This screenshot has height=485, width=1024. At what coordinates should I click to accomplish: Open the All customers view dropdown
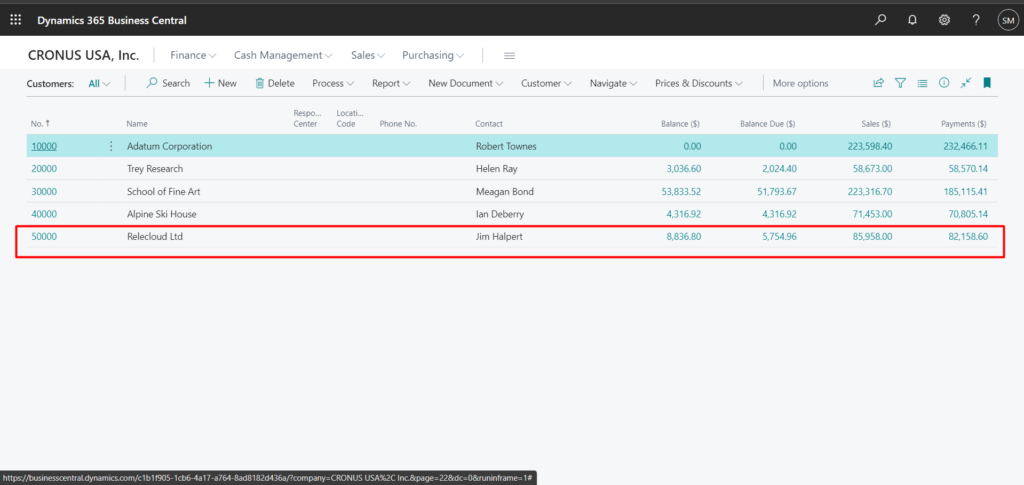point(99,84)
